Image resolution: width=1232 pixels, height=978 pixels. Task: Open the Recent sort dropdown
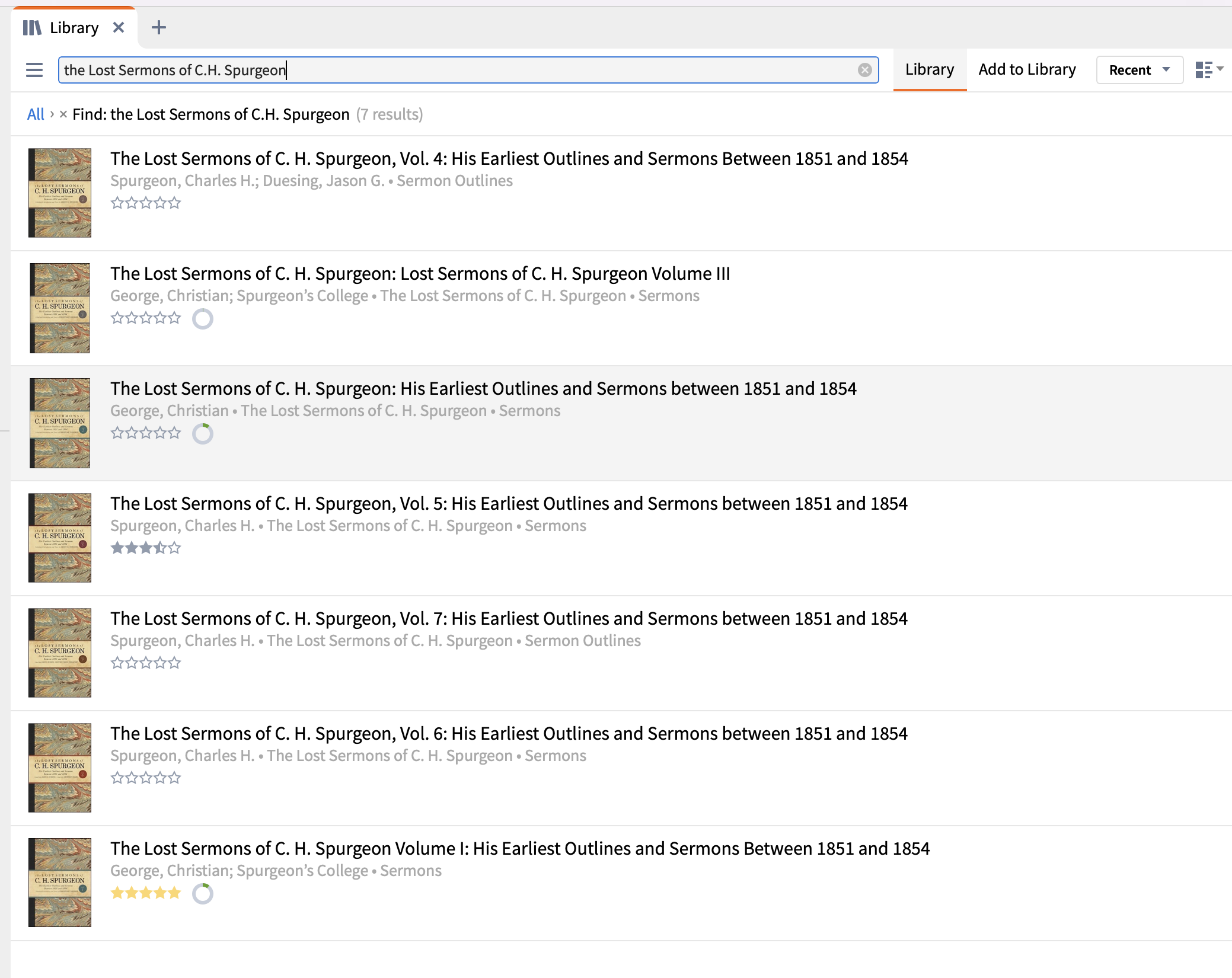tap(1139, 70)
